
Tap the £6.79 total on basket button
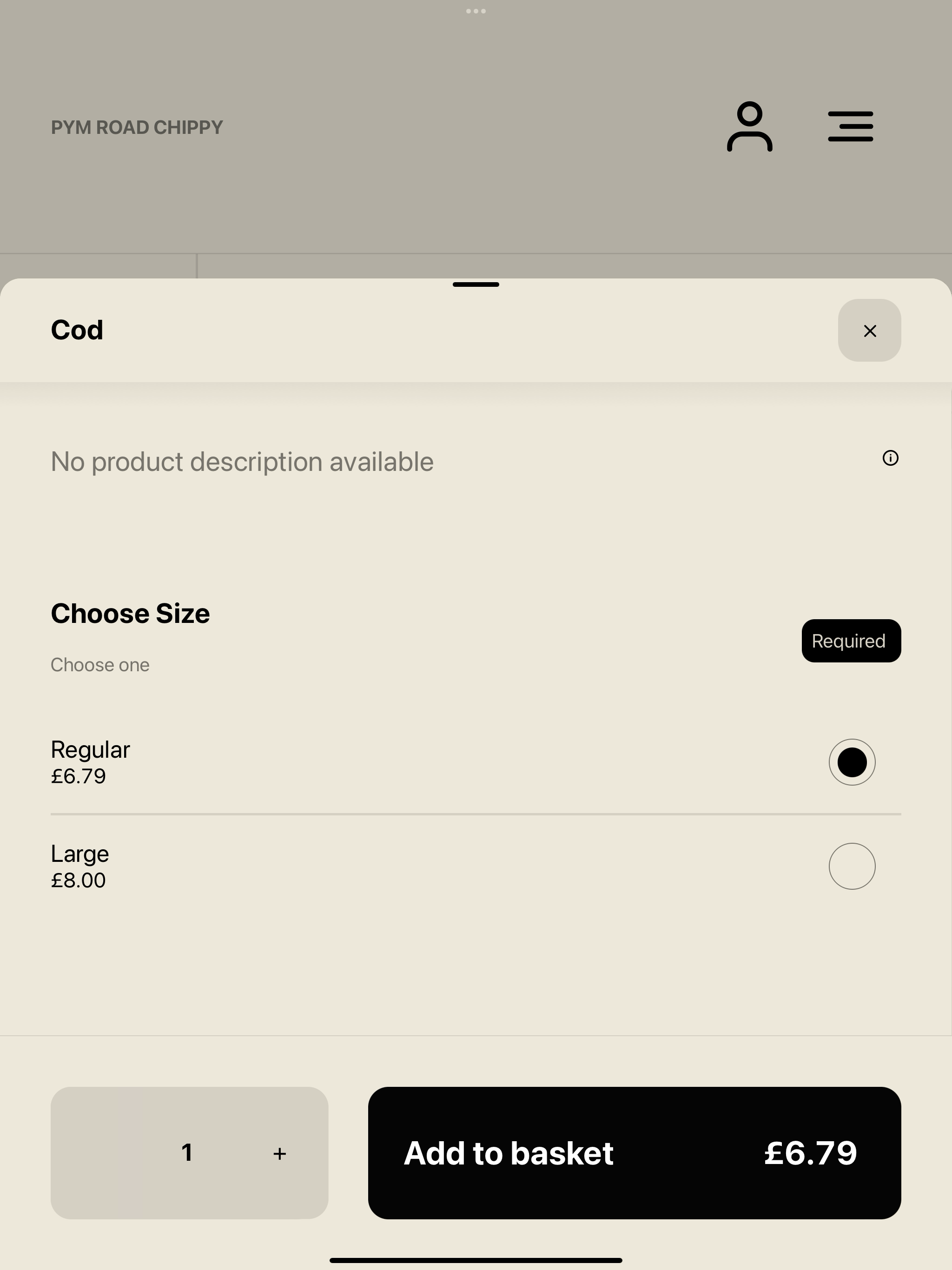[x=810, y=1153]
